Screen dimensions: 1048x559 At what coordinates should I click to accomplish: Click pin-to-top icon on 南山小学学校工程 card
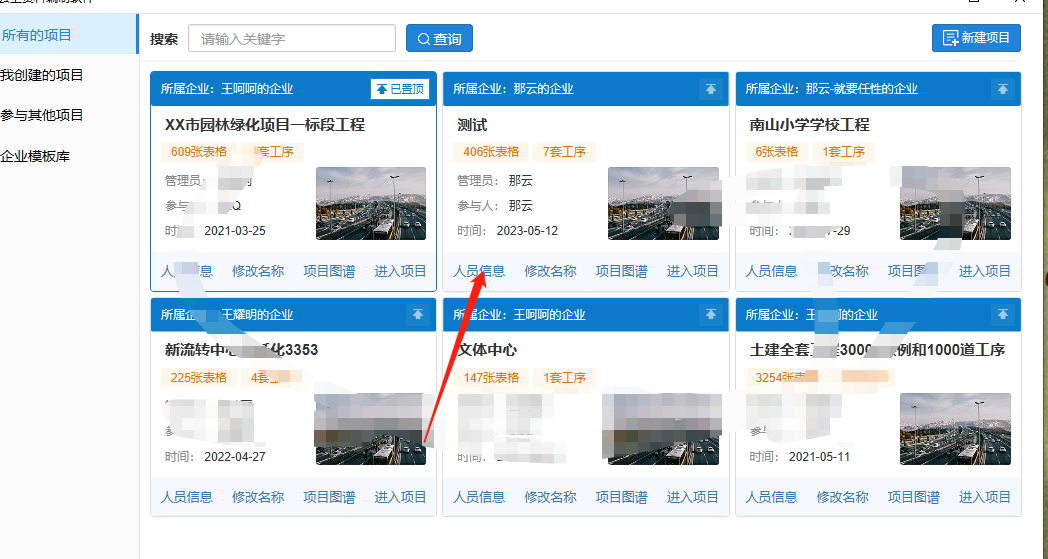(1002, 89)
